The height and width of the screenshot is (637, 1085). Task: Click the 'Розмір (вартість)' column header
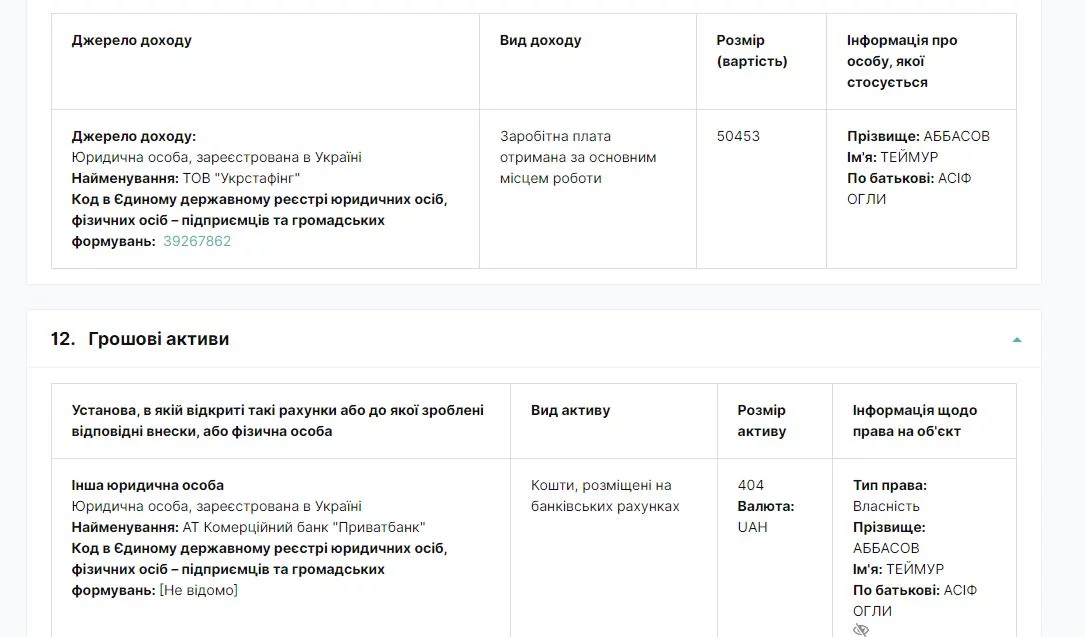(x=751, y=50)
